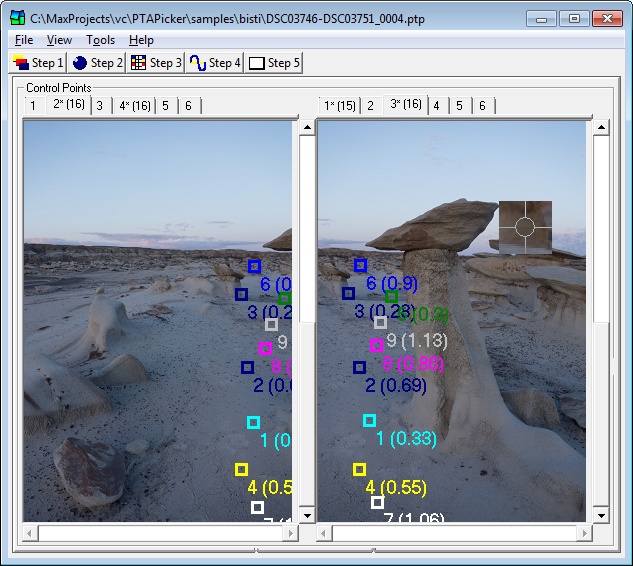Open Step 5 with rectangle icon
This screenshot has height=566, width=633.
tap(274, 63)
